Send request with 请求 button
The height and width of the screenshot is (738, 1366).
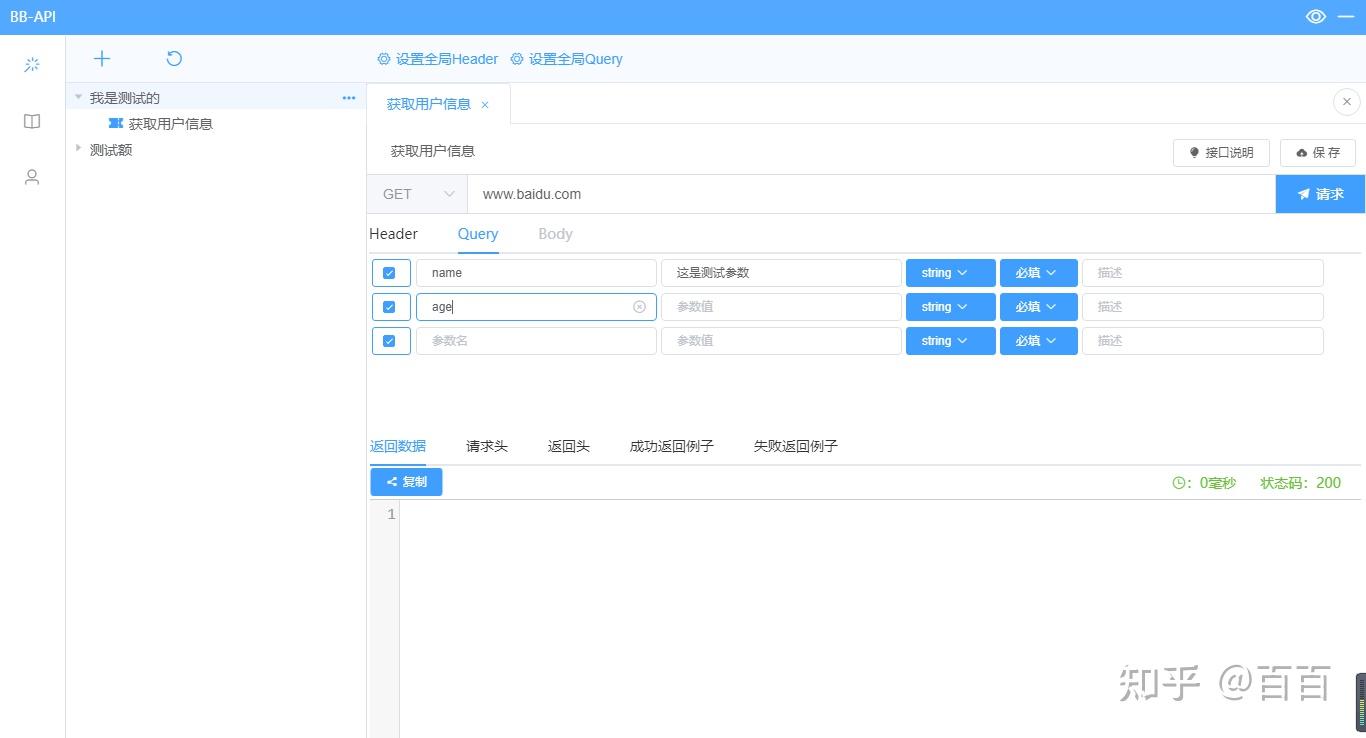(x=1320, y=194)
